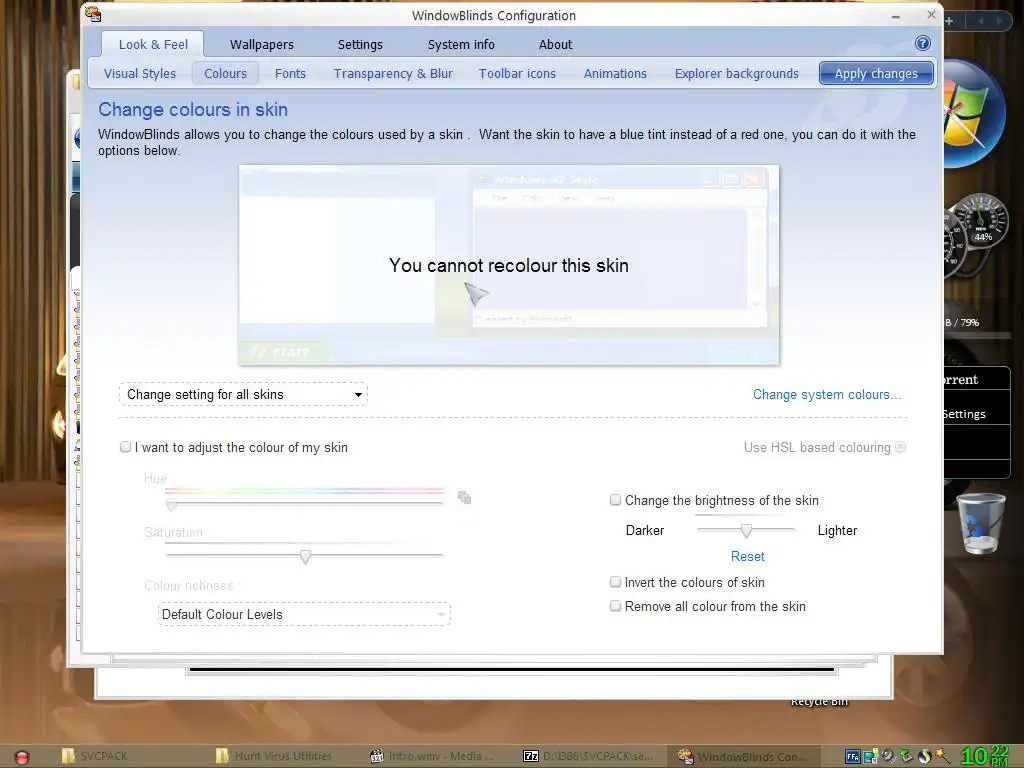This screenshot has height=768, width=1024.
Task: Click the WindowBlinds title bar app icon
Action: click(x=93, y=14)
